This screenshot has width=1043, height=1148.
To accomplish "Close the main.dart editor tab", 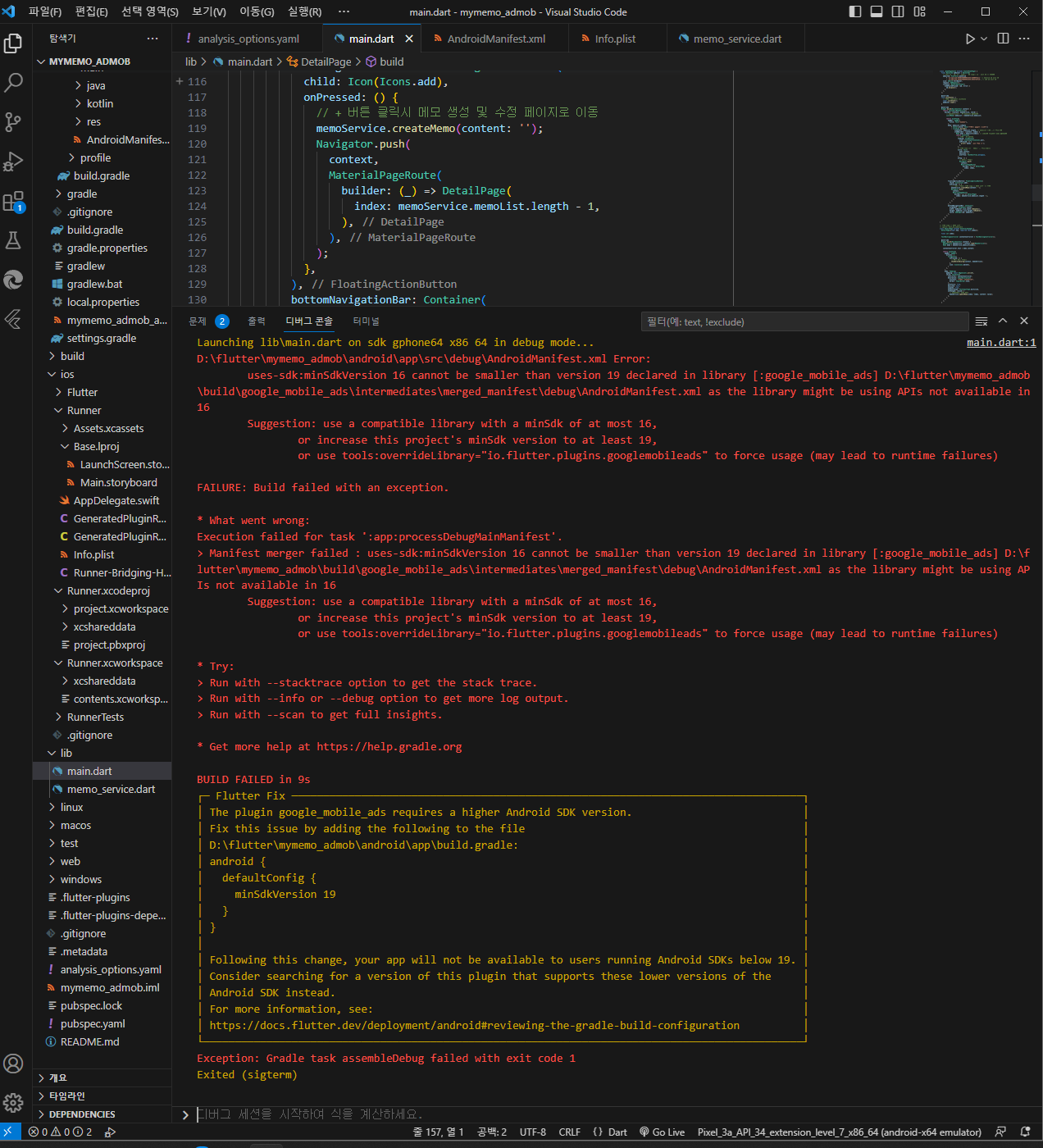I will click(408, 39).
